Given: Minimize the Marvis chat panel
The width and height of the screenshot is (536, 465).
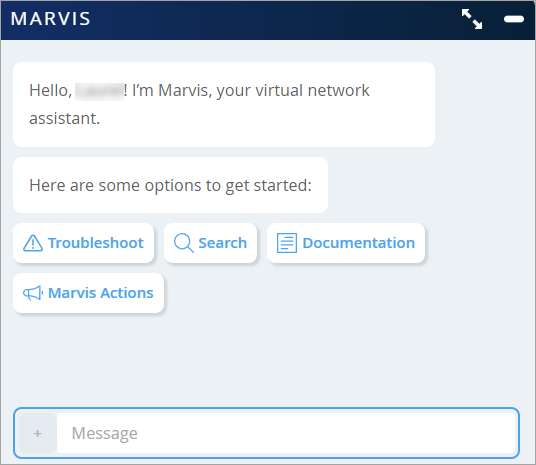Looking at the screenshot, I should 514,19.
